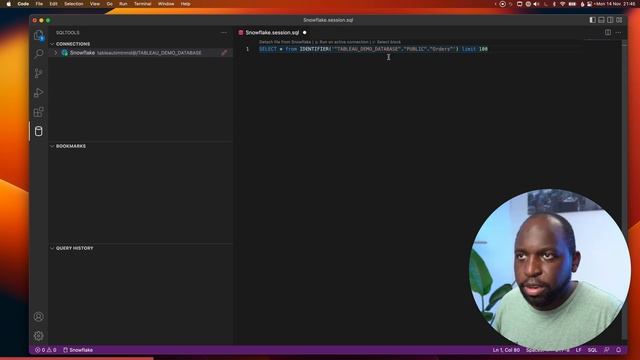Click line number 1 in editor gutter
640x360 pixels.
tap(247, 49)
